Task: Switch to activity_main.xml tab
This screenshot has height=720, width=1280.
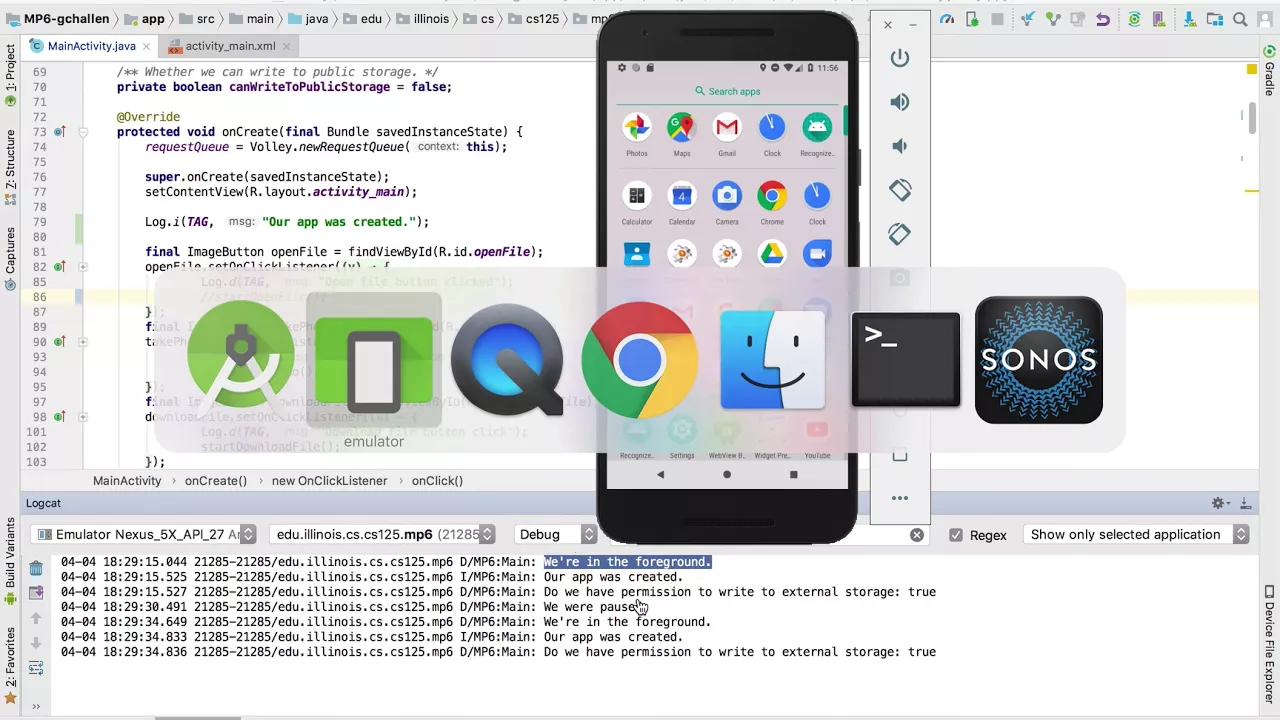Action: 229,46
